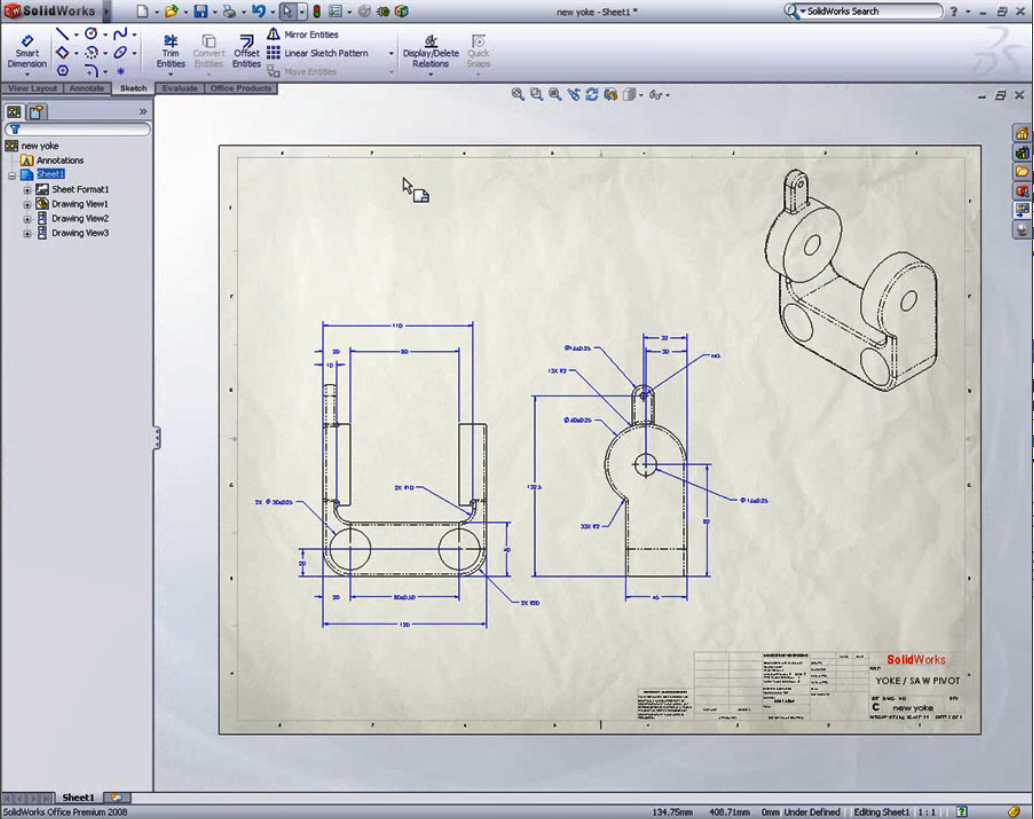
Task: Open the Linear Sketch Pattern dropdown arrow
Action: [x=391, y=54]
